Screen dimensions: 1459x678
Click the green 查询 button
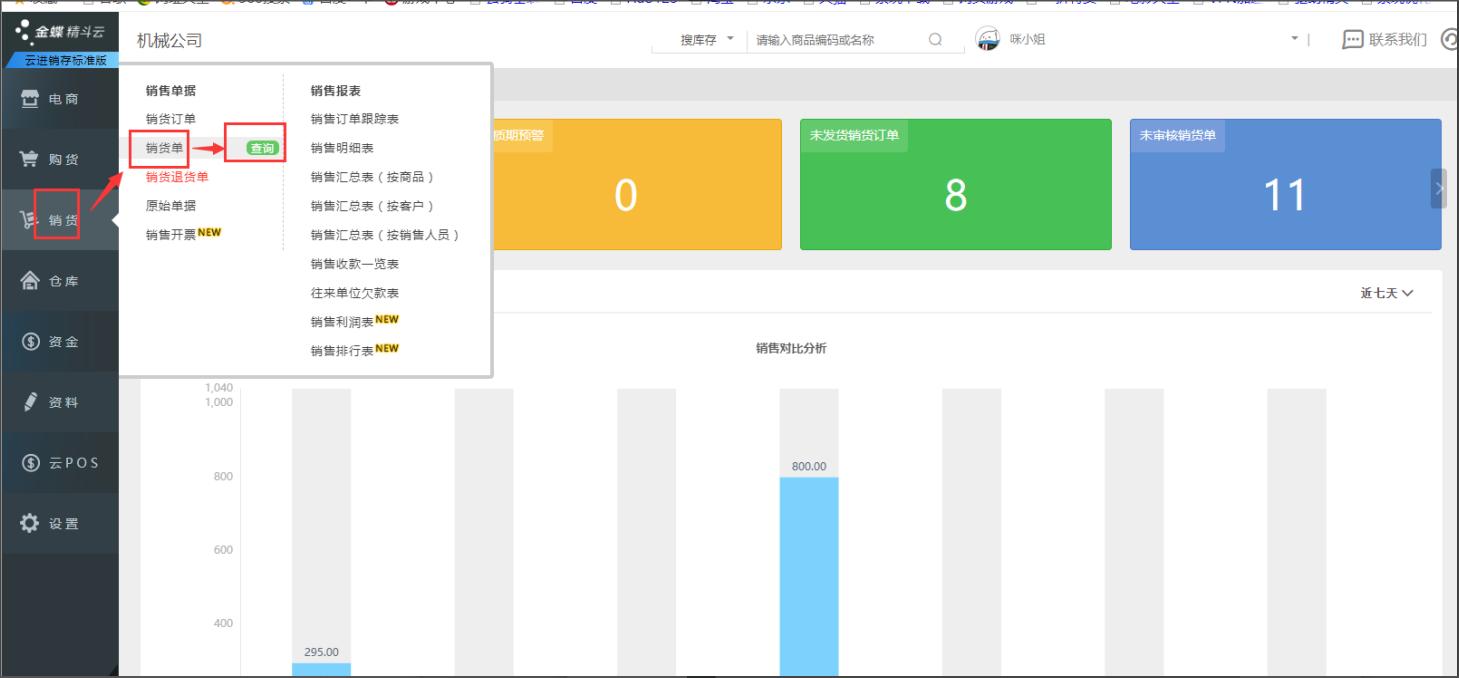[x=262, y=148]
